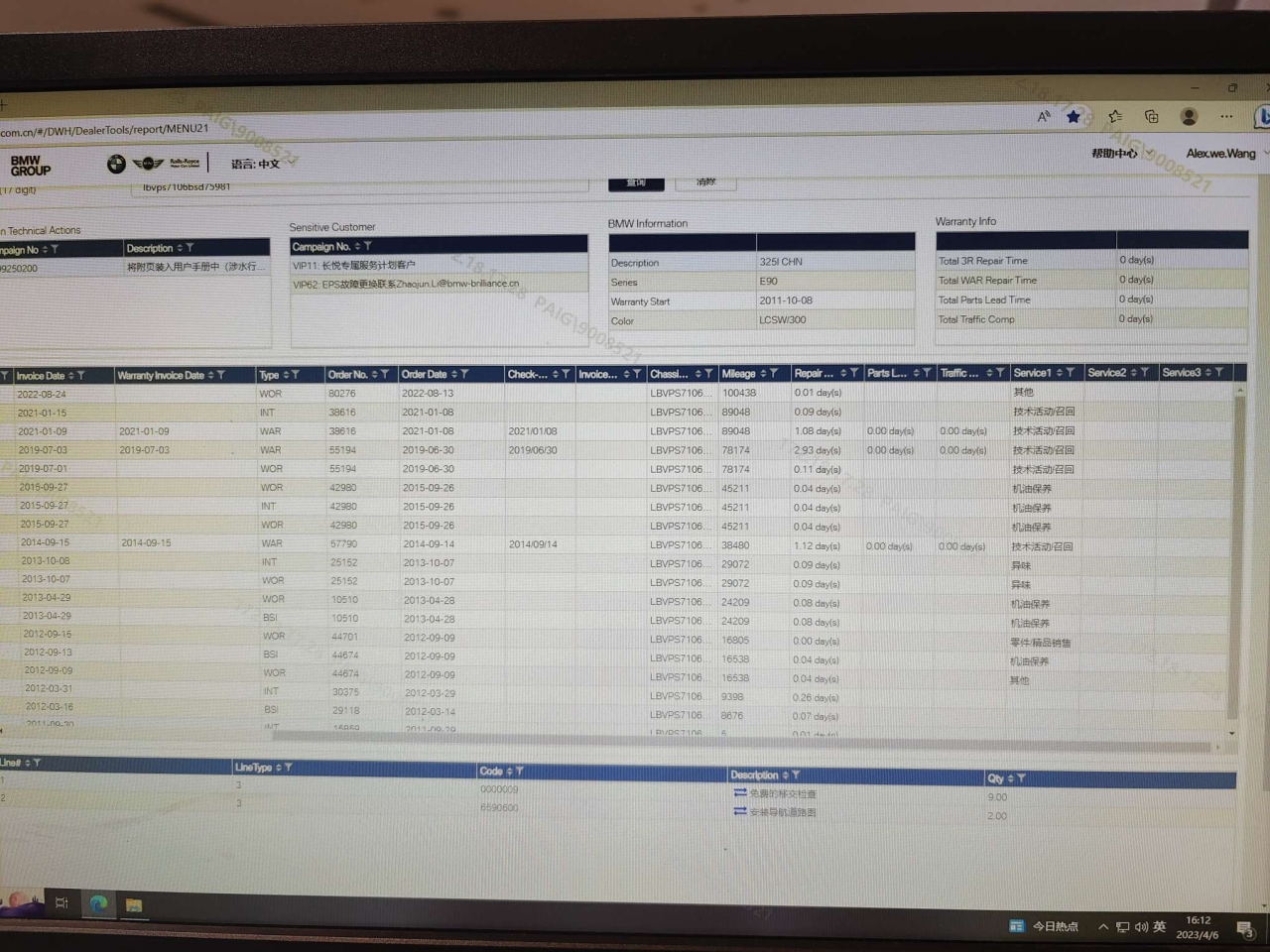Viewport: 1270px width, 952px height.
Task: Sort by the Order Date column
Action: click(x=454, y=375)
